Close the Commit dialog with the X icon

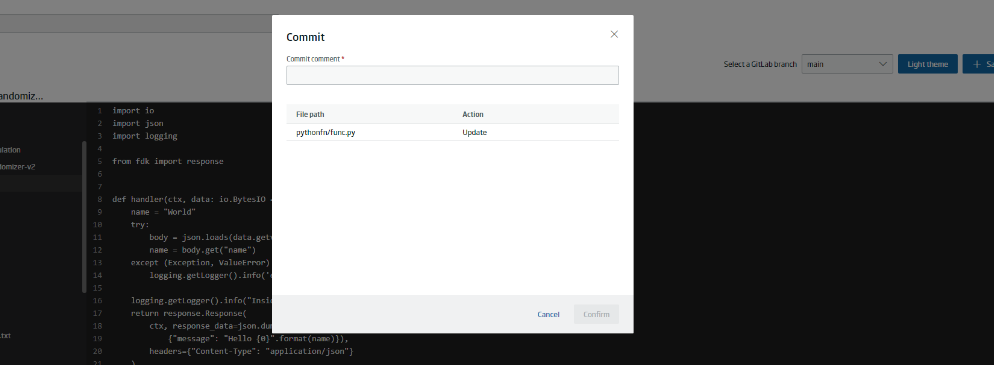[x=614, y=34]
